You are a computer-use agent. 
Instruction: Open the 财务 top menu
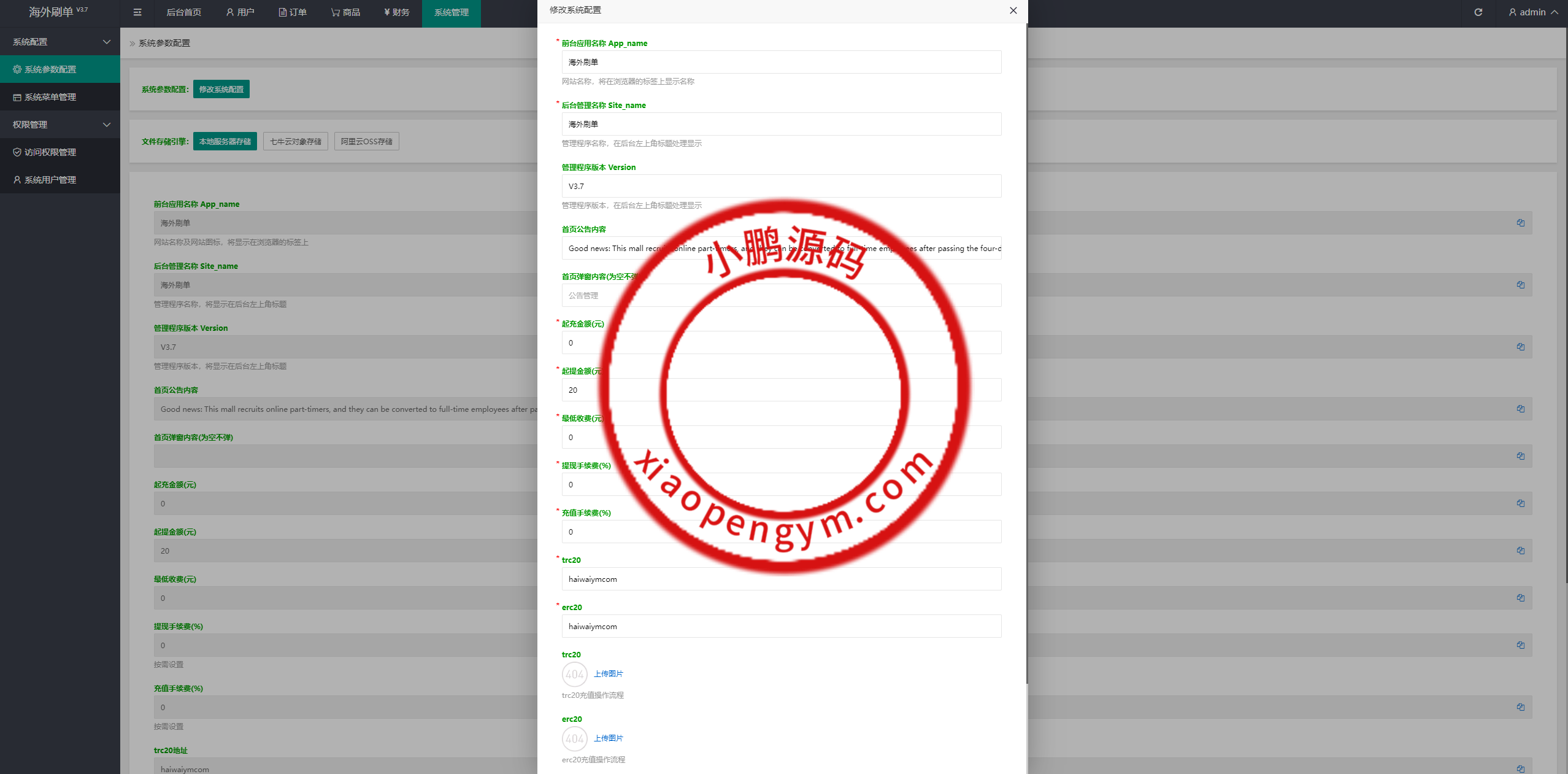click(x=397, y=12)
